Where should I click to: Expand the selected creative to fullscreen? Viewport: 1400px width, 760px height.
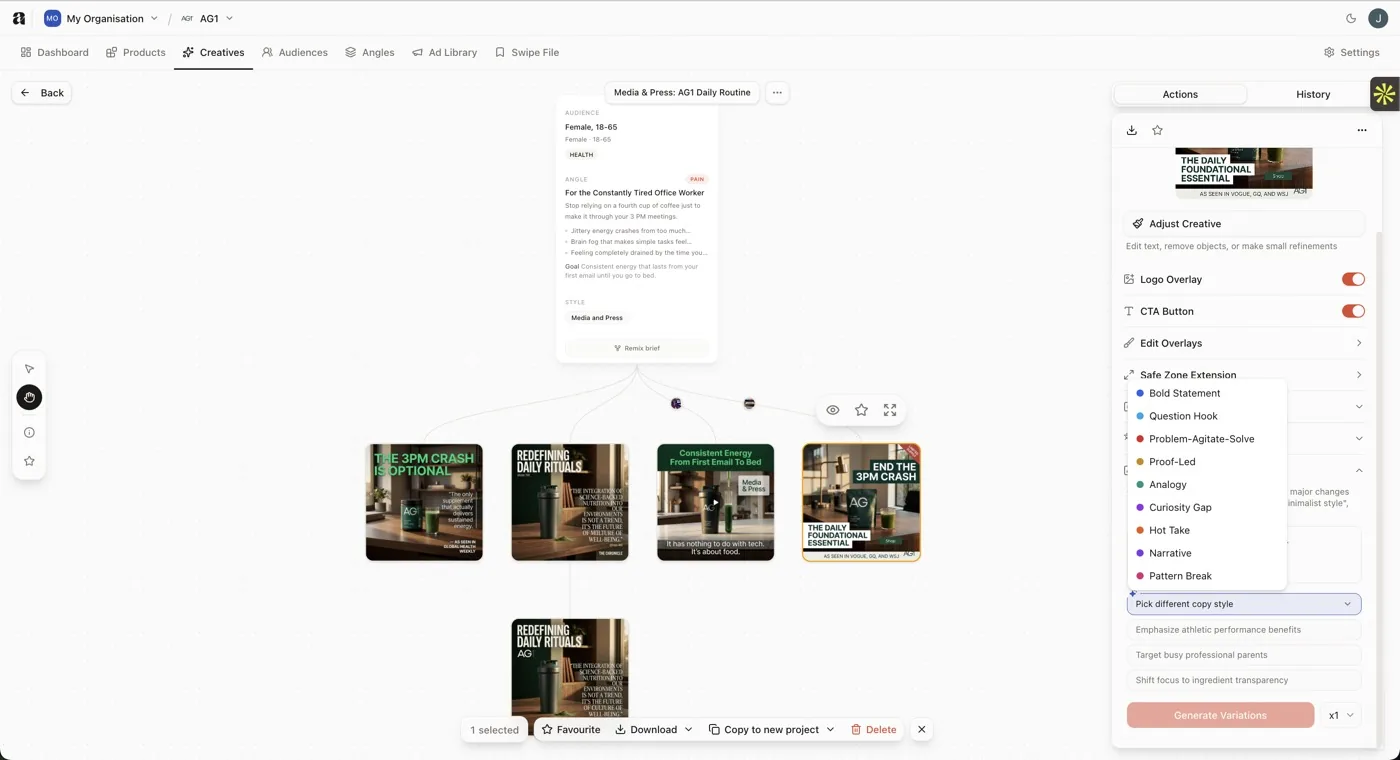889,410
